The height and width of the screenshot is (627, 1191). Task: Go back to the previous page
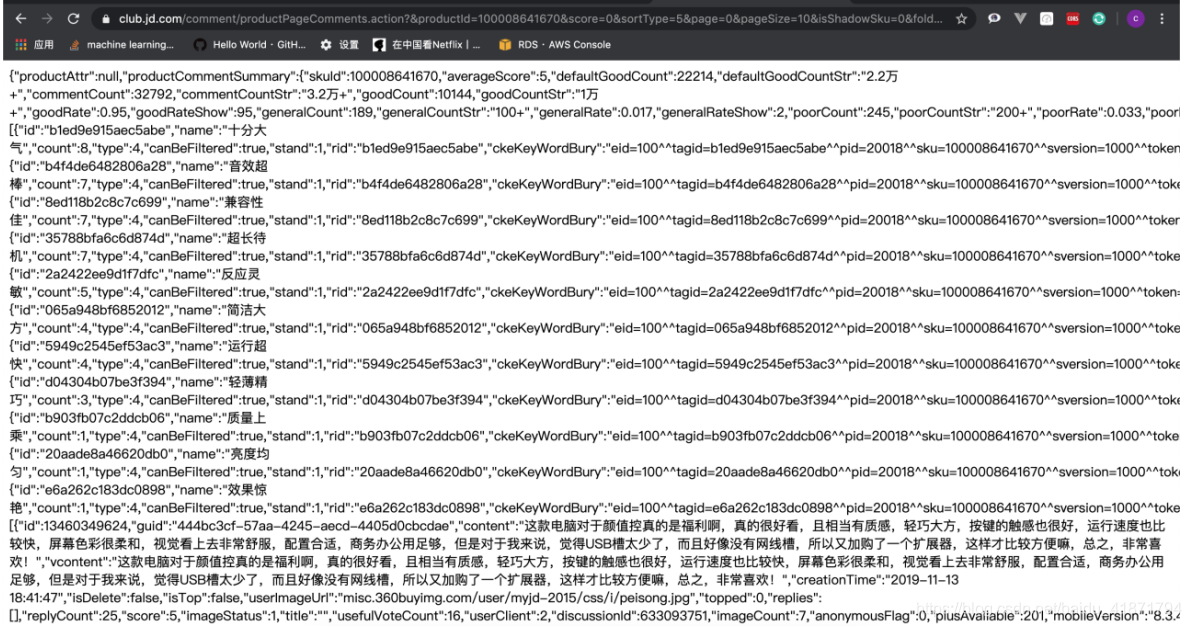(x=21, y=18)
